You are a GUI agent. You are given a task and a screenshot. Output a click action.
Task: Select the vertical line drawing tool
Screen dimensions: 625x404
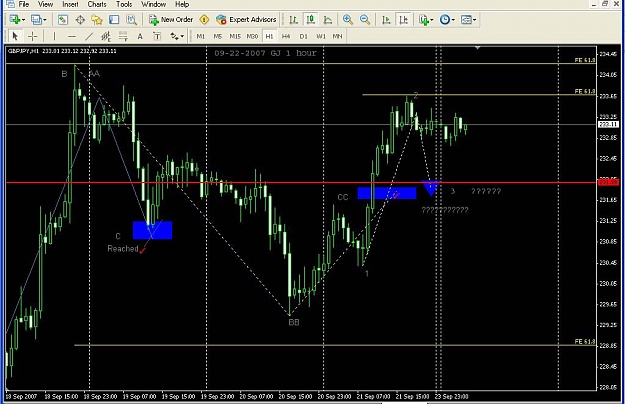point(54,36)
